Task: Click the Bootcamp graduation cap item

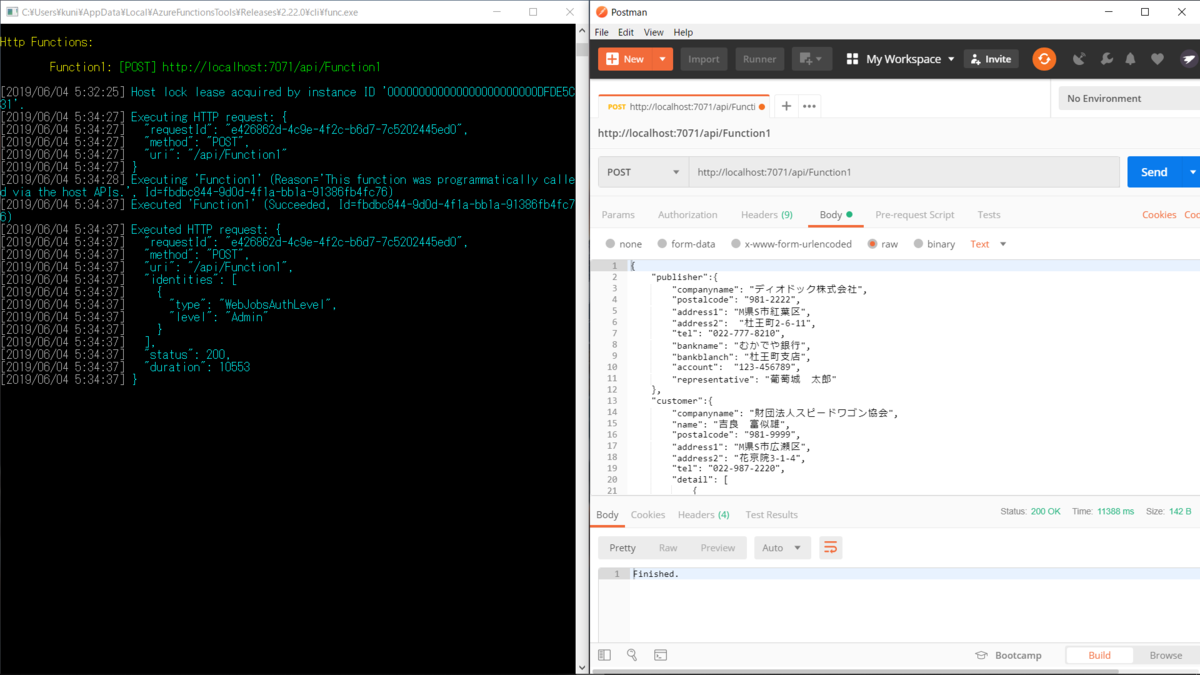Action: [x=1008, y=655]
